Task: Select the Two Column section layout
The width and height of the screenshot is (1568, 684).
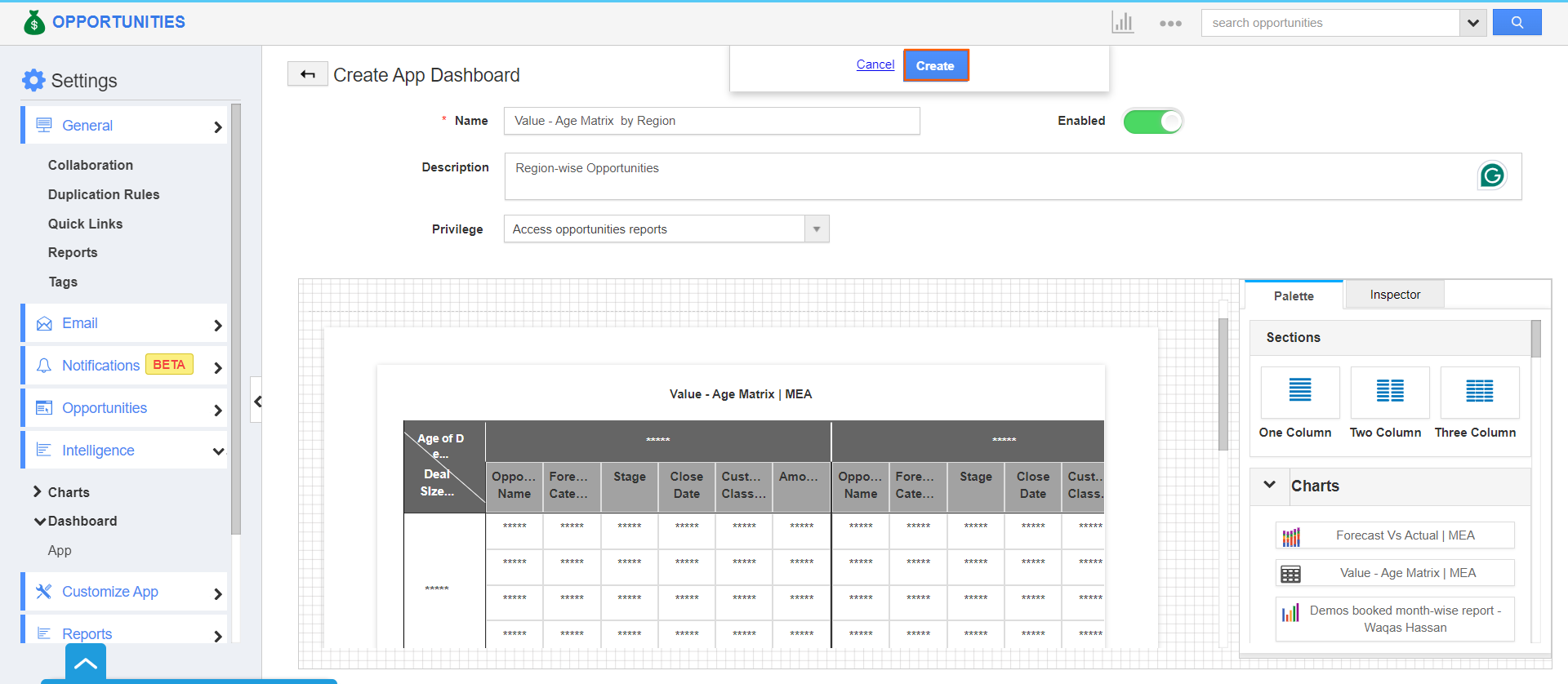Action: pos(1389,391)
